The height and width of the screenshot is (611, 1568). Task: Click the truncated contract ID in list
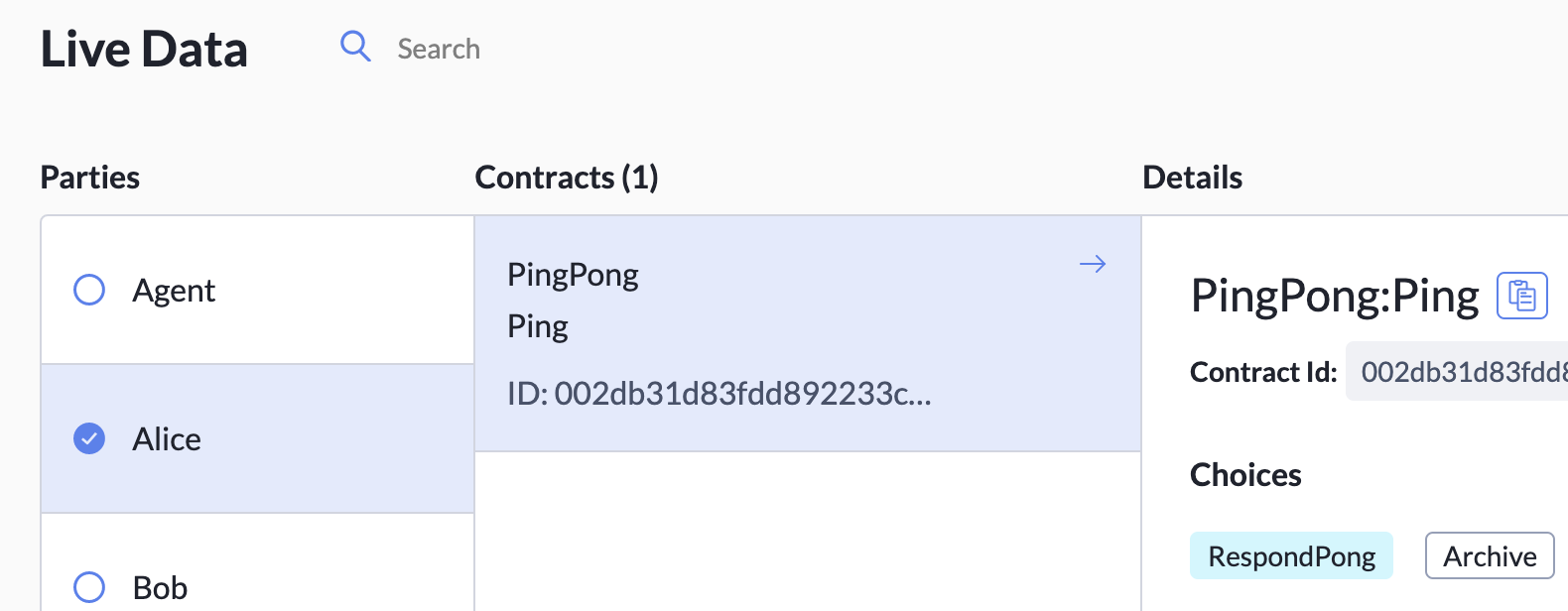tap(719, 394)
